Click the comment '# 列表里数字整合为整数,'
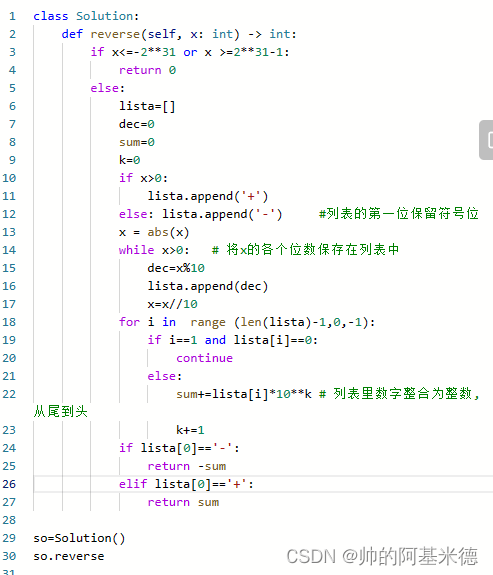493x575 pixels. pyautogui.click(x=399, y=393)
